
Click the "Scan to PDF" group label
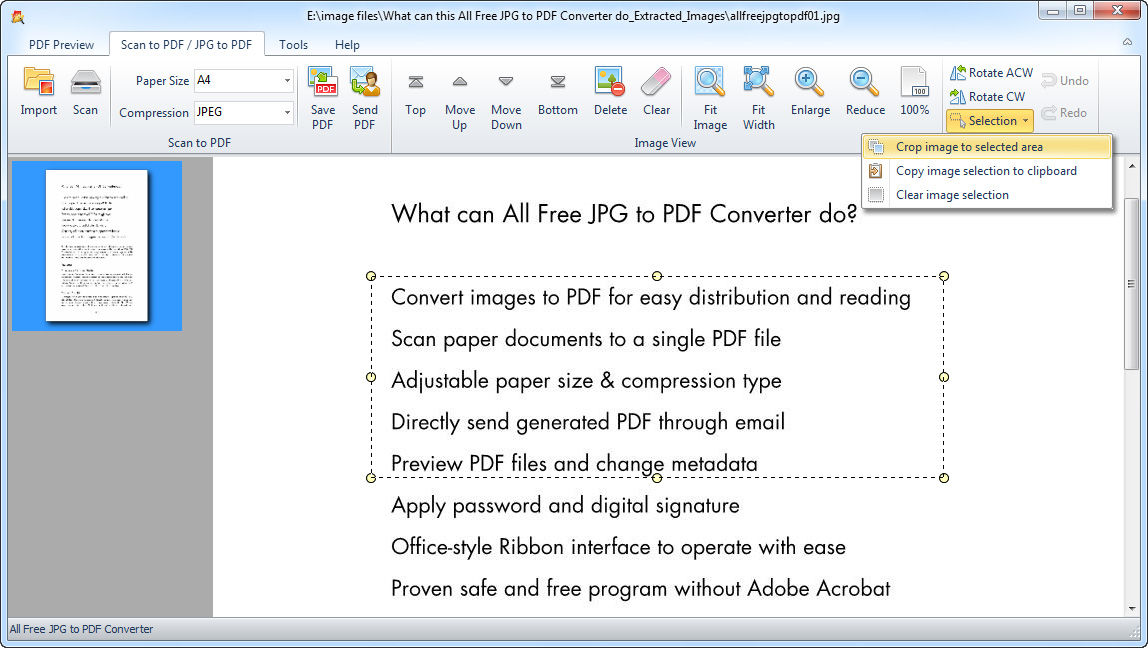[199, 143]
